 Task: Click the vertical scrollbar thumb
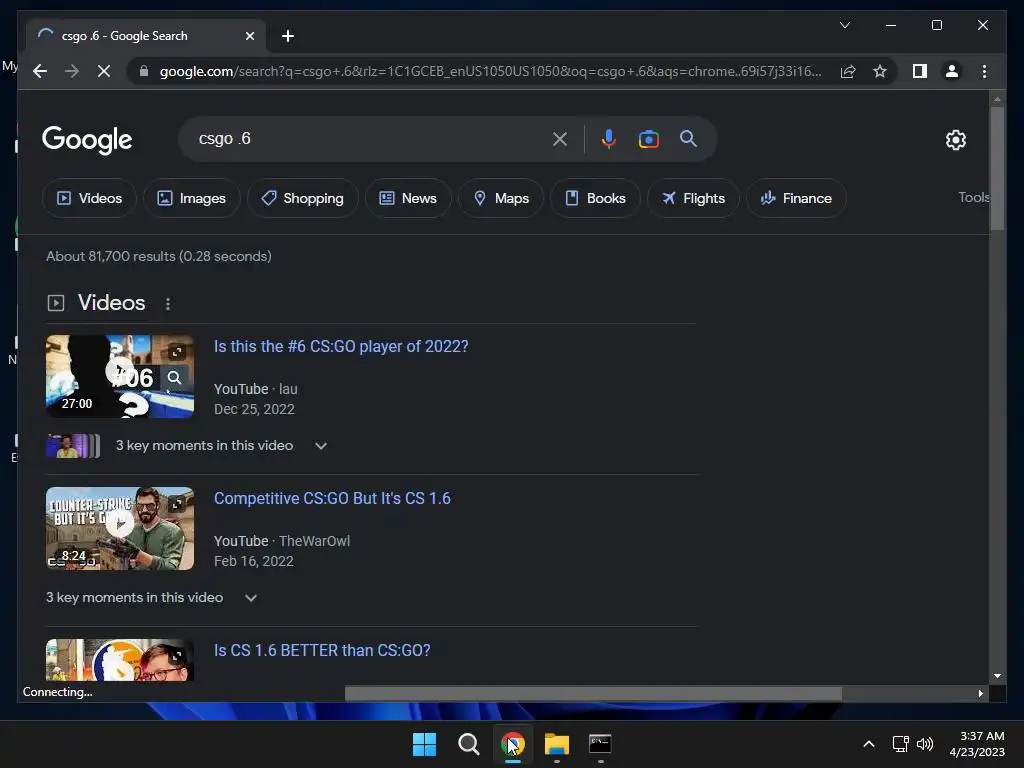[997, 168]
